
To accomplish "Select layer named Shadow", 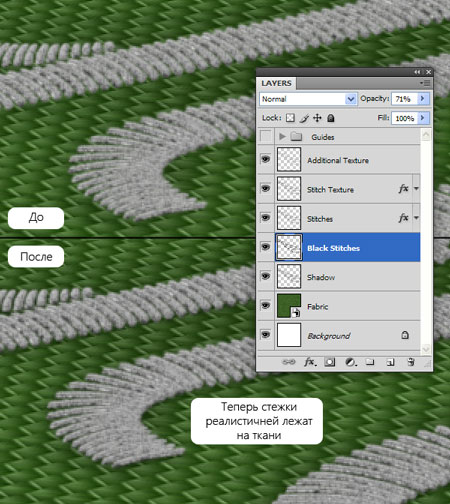I will (x=321, y=277).
